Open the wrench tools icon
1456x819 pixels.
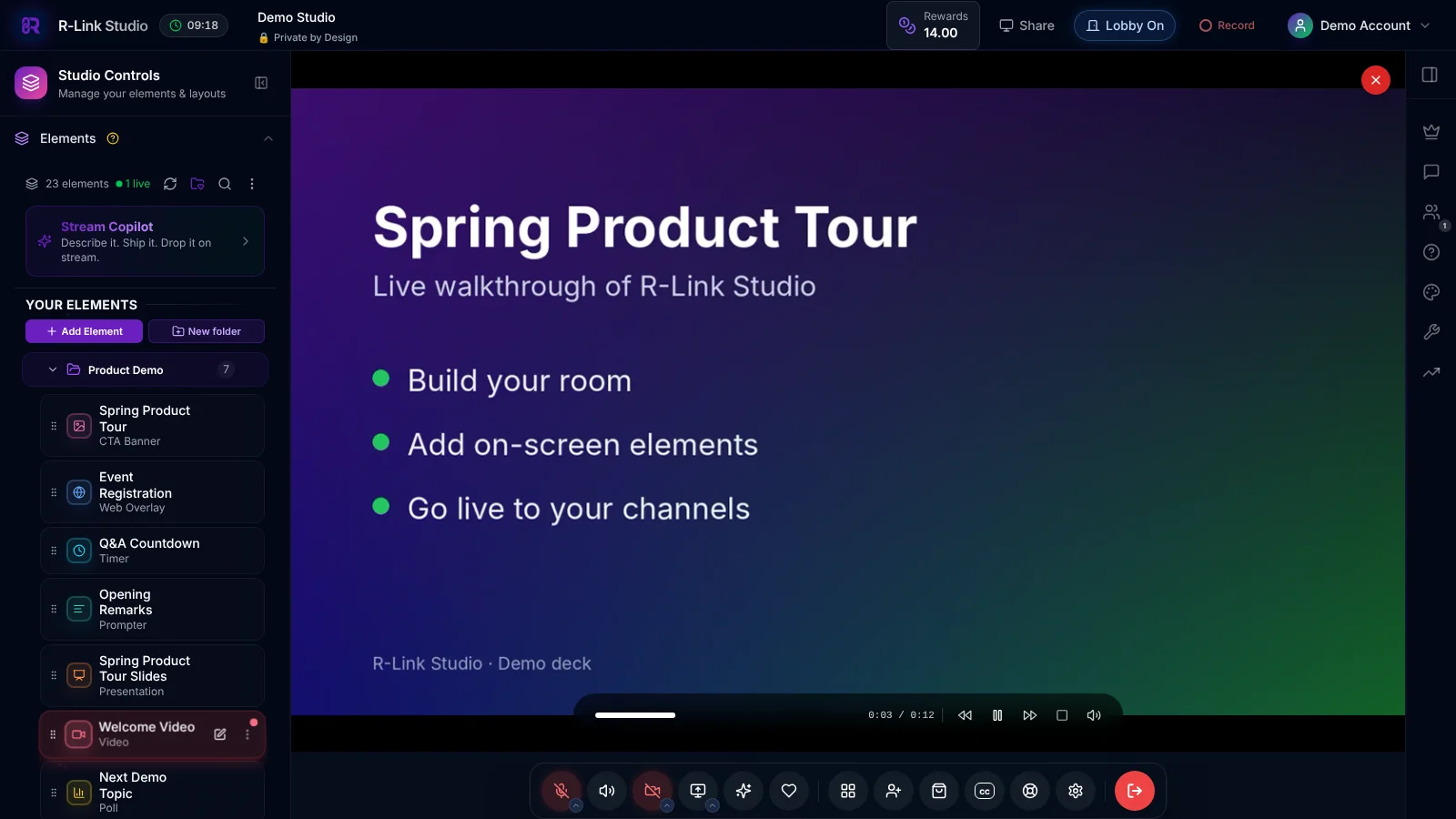[1431, 332]
